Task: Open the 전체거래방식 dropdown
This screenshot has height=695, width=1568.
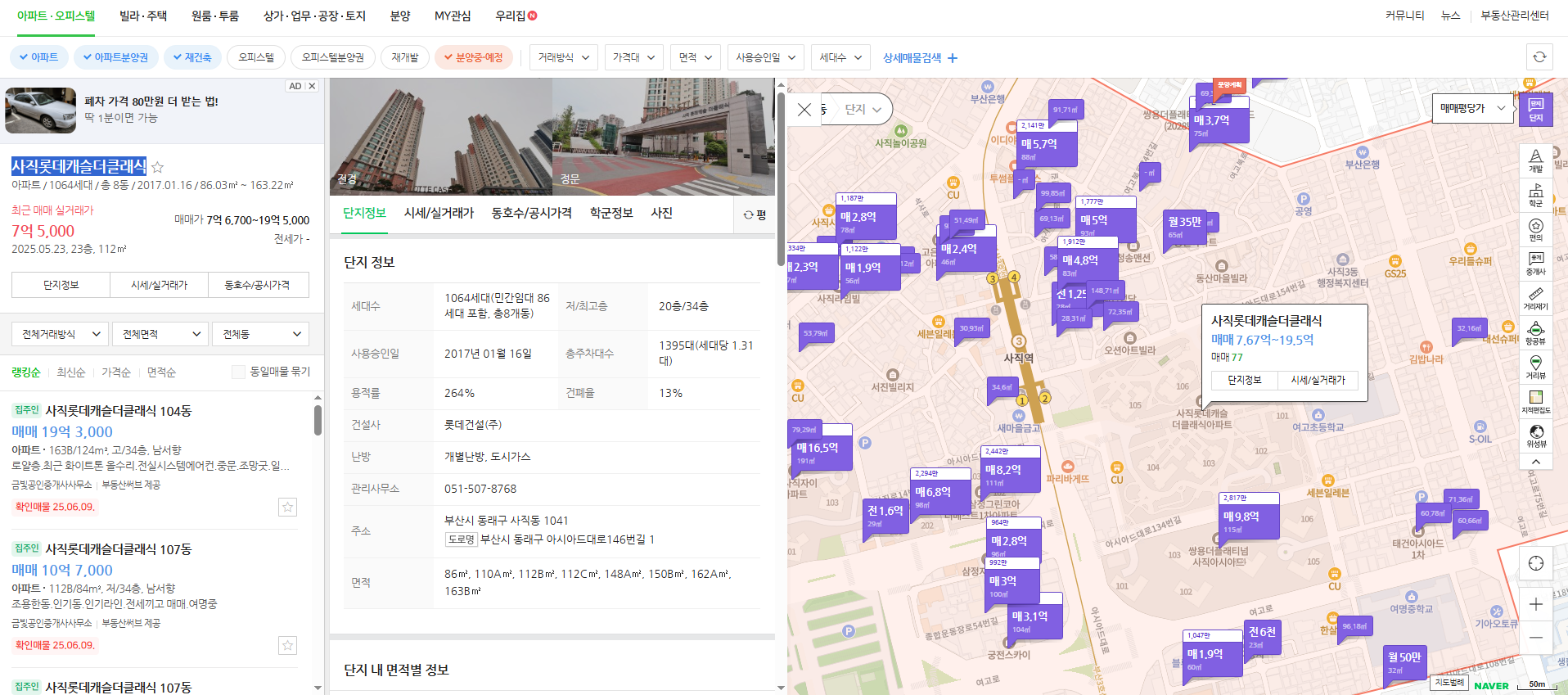Action: 60,334
